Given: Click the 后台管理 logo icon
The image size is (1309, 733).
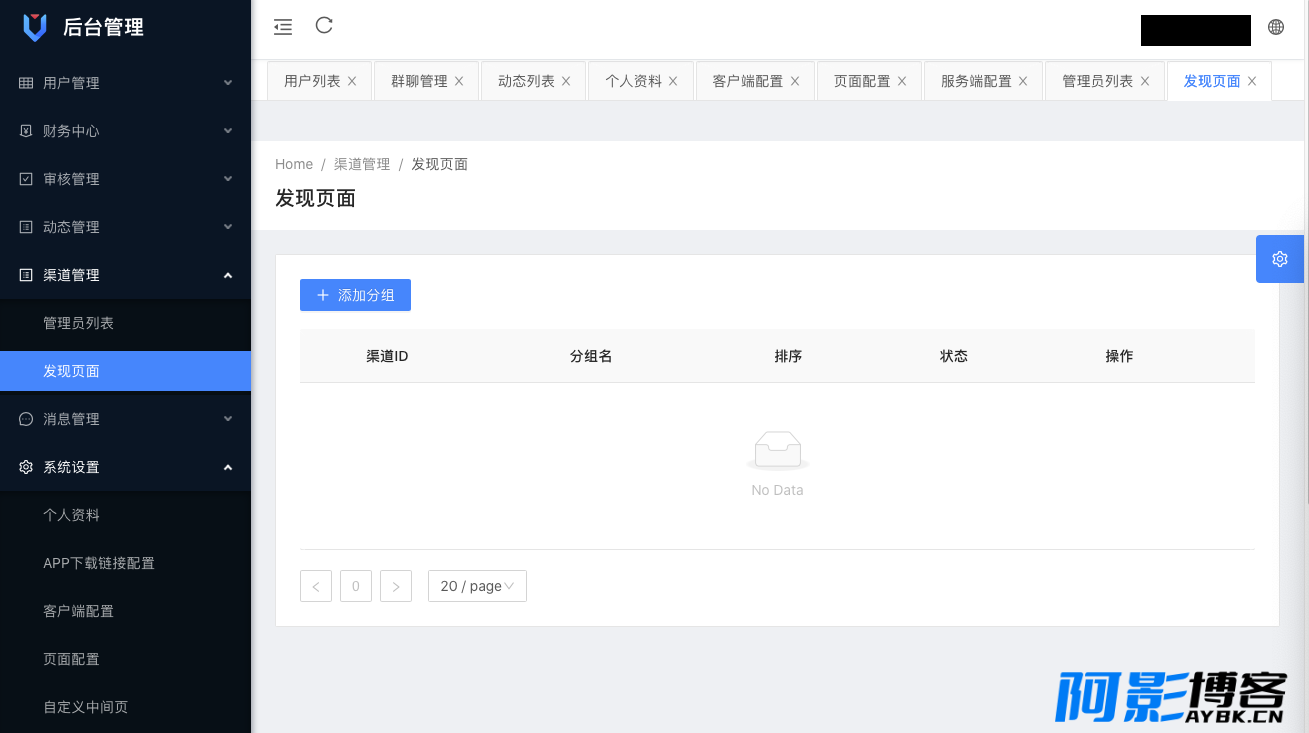Looking at the screenshot, I should pyautogui.click(x=35, y=27).
